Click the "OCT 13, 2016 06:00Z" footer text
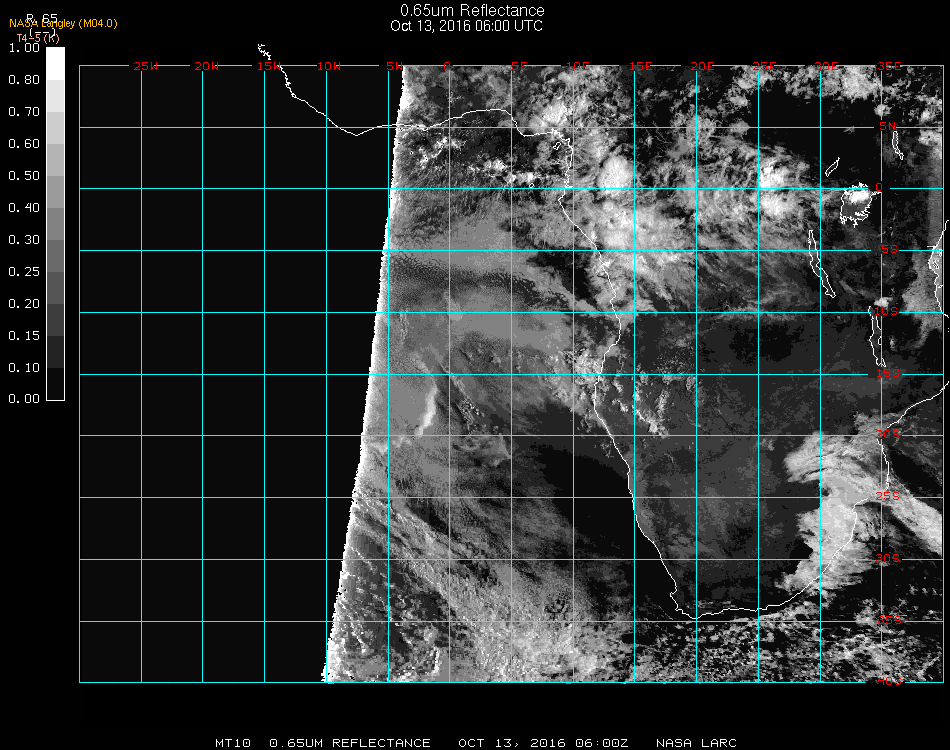950x750 pixels. (543, 743)
